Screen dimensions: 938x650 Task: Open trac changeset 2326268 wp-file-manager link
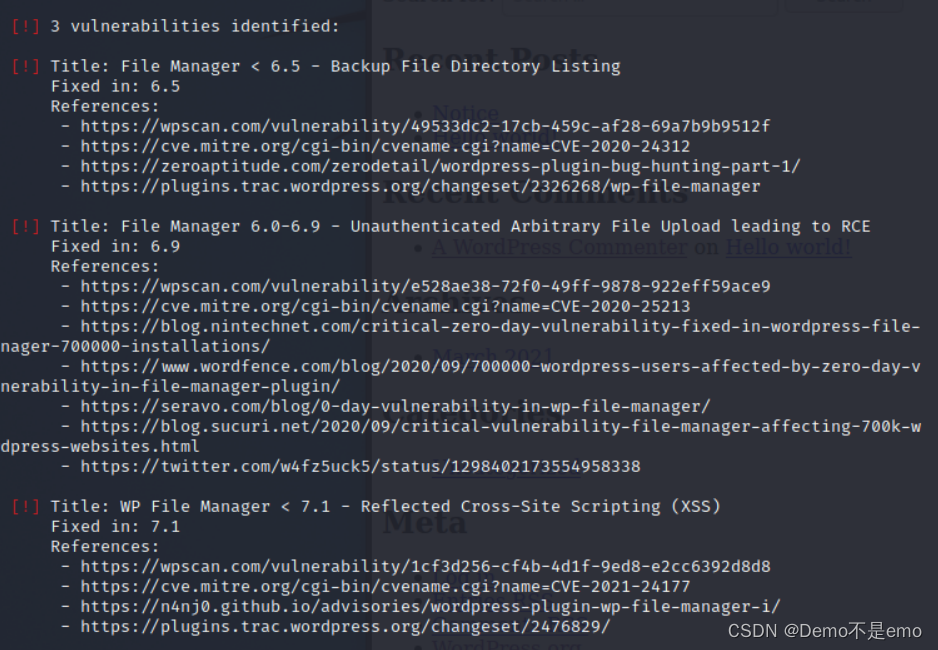point(421,187)
